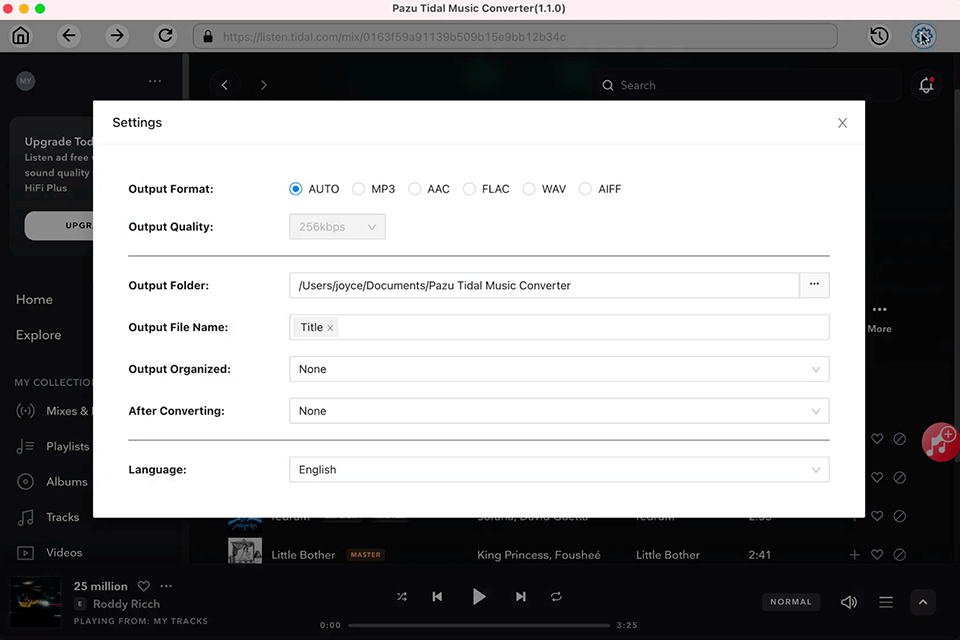Open Albums in sidebar

click(53, 482)
